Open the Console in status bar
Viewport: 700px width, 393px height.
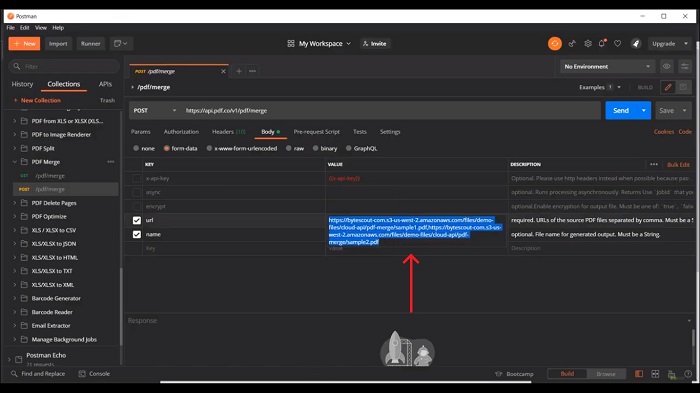(x=94, y=374)
